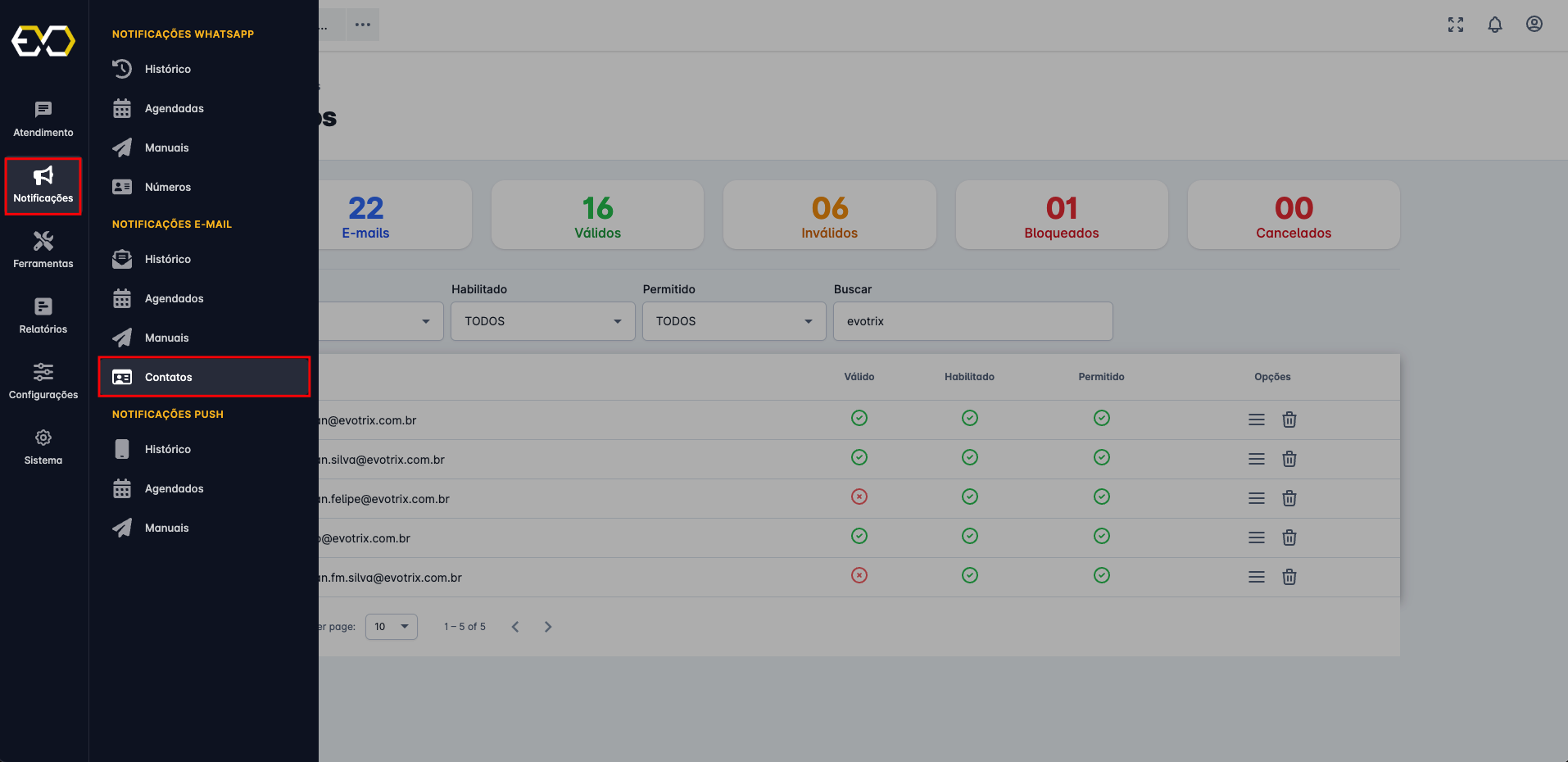The height and width of the screenshot is (762, 1568).
Task: Open Push notifications Histórico menu item
Action: [168, 449]
